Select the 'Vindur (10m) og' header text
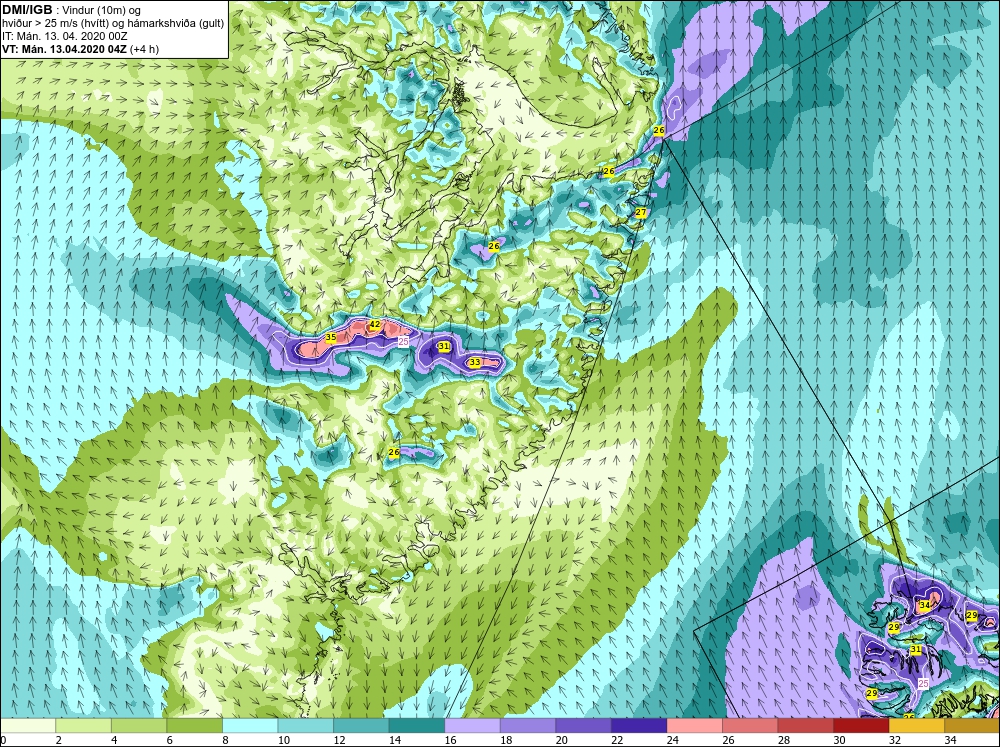1000x747 pixels. tap(102, 10)
